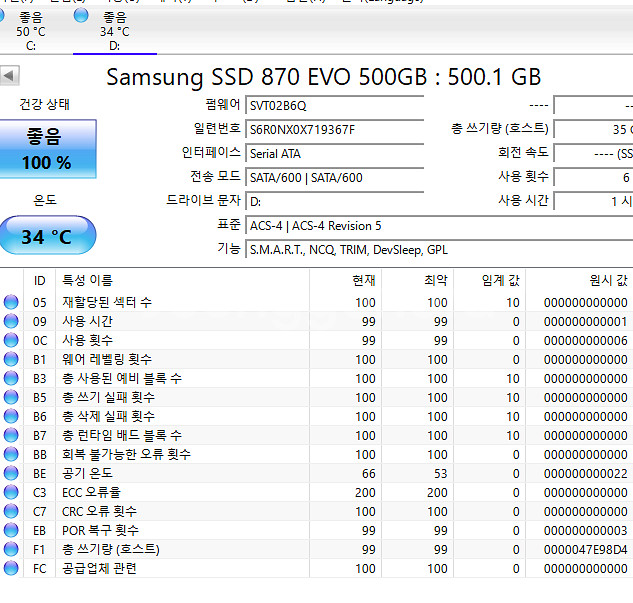The image size is (633, 603).
Task: Click raw value 000000000003 in EB row
Action: 585,530
